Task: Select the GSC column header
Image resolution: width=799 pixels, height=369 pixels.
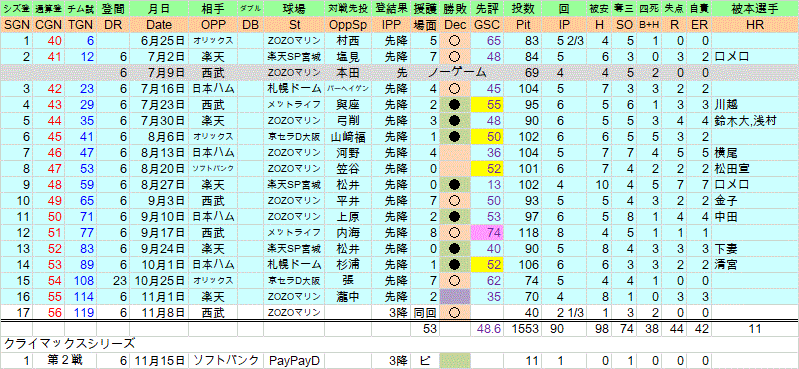Action: click(x=487, y=24)
